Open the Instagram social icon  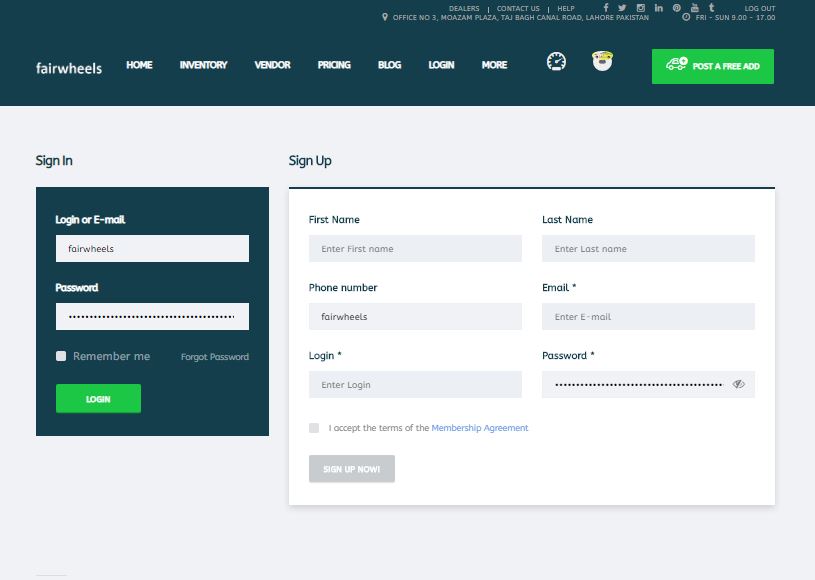pyautogui.click(x=641, y=8)
